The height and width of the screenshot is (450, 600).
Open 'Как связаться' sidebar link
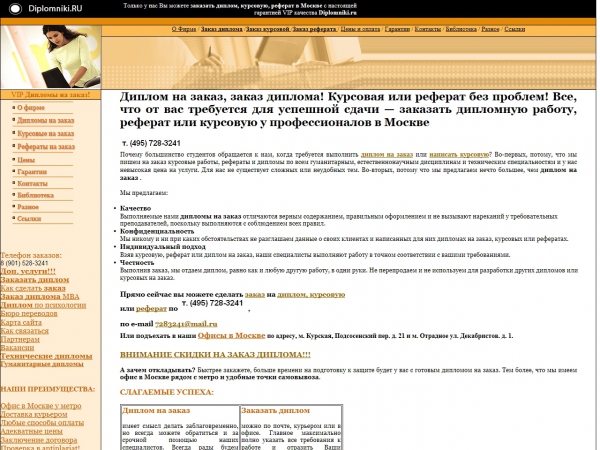pos(24,331)
